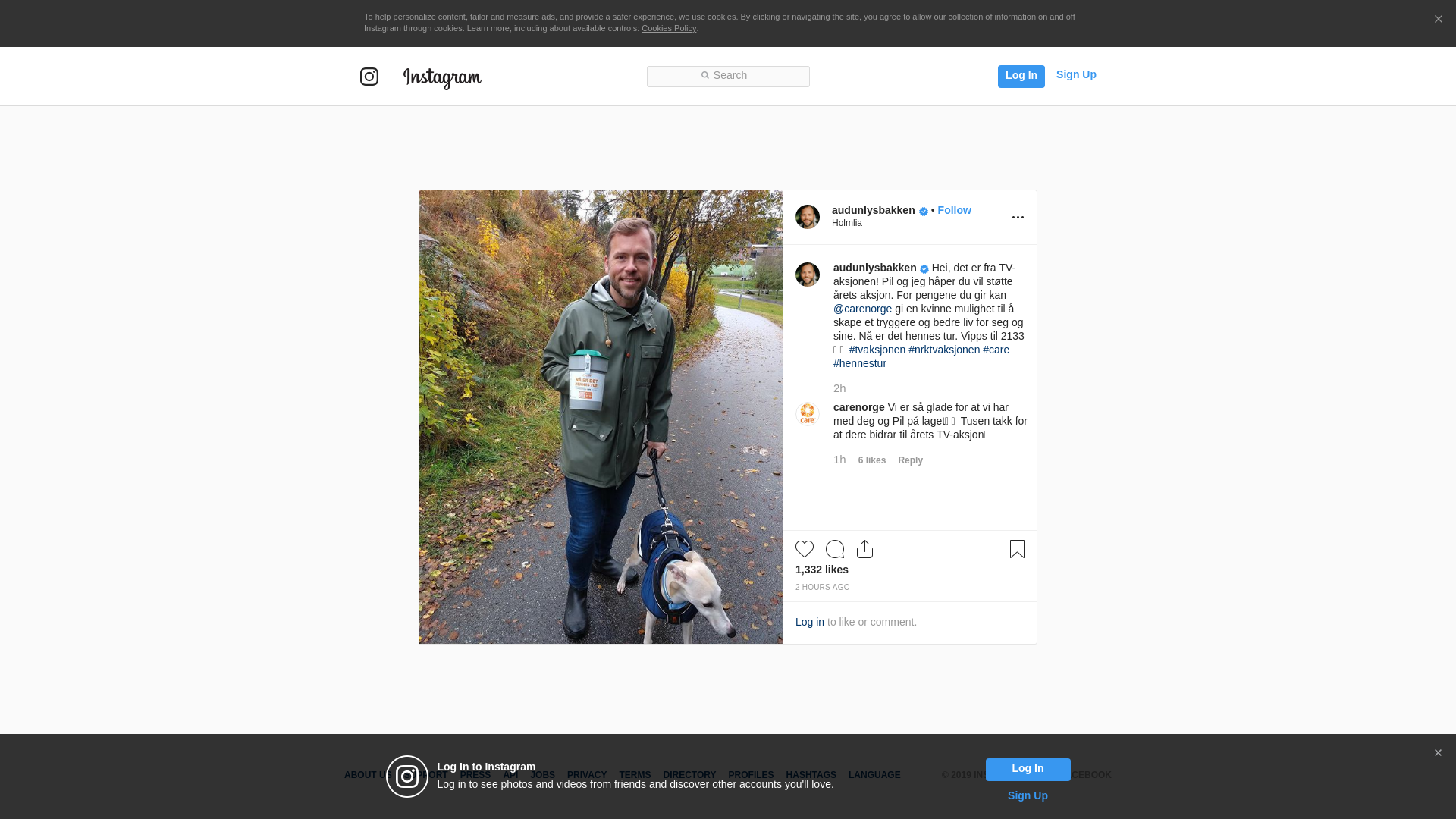The height and width of the screenshot is (819, 1456).
Task: Open audunlysbakken username in post header
Action: [x=873, y=210]
